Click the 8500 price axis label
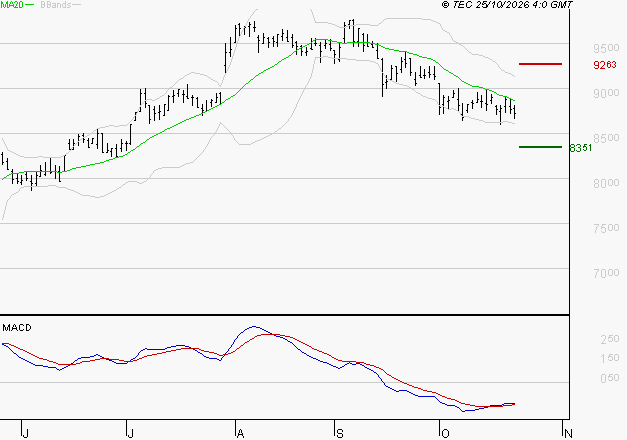The image size is (627, 440). coord(606,138)
